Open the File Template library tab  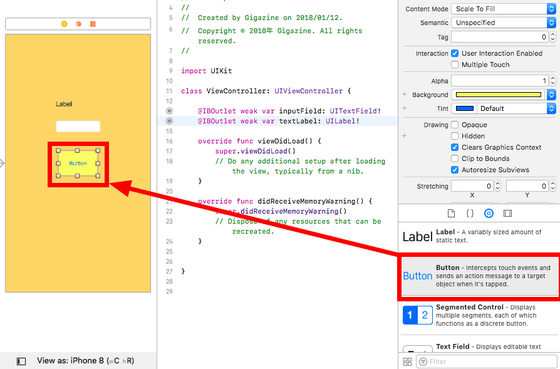click(x=451, y=214)
